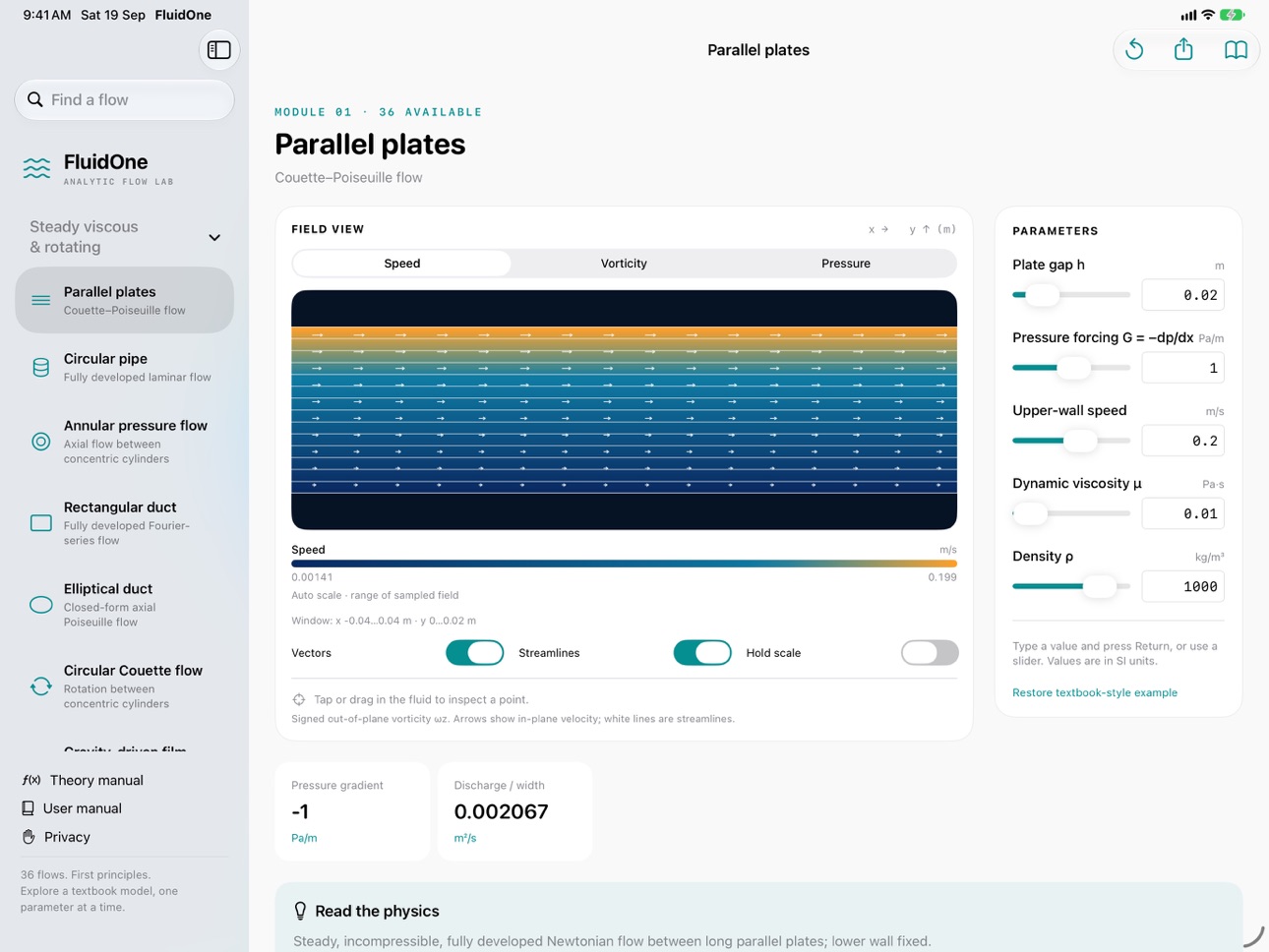Click the battery status icon
Image resolution: width=1269 pixels, height=952 pixels.
pos(1233,15)
